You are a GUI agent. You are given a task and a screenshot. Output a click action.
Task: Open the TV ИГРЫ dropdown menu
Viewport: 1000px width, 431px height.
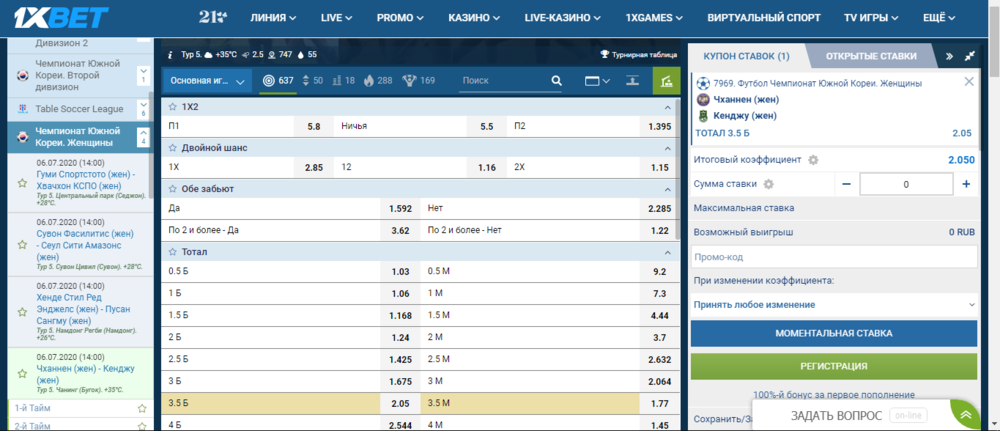871,18
